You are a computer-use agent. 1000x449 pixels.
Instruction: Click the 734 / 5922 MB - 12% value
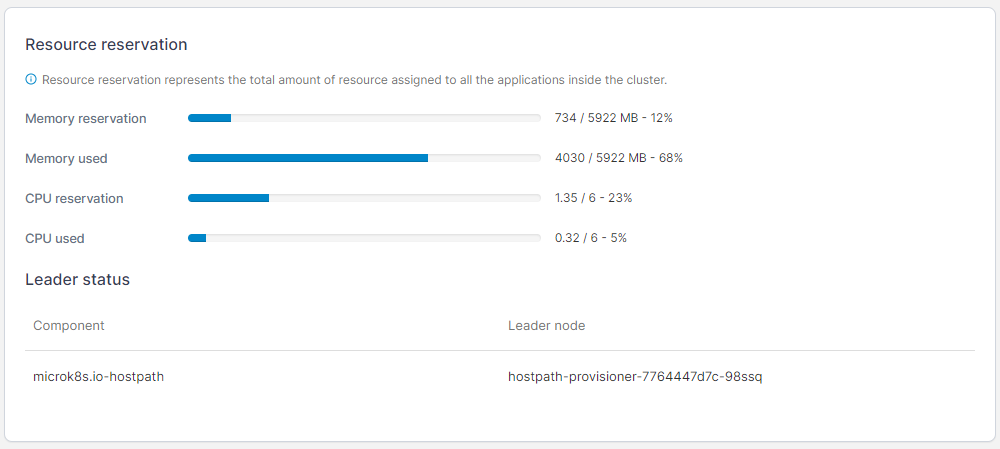click(614, 118)
